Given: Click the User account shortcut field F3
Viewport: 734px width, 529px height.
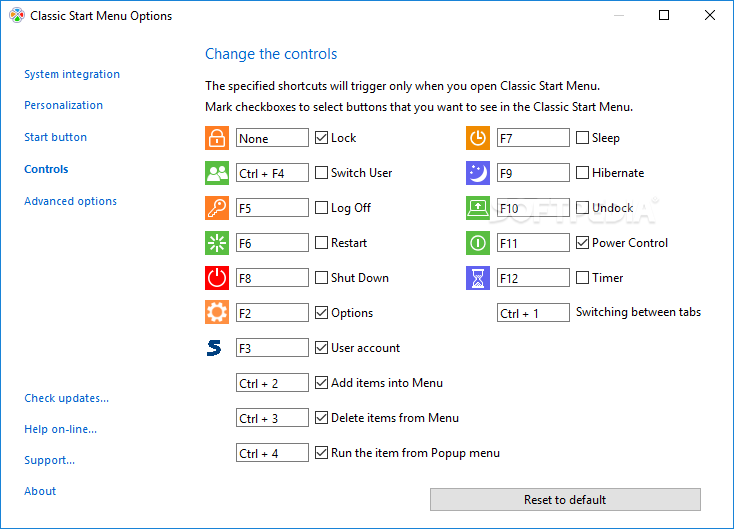Looking at the screenshot, I should (x=272, y=348).
